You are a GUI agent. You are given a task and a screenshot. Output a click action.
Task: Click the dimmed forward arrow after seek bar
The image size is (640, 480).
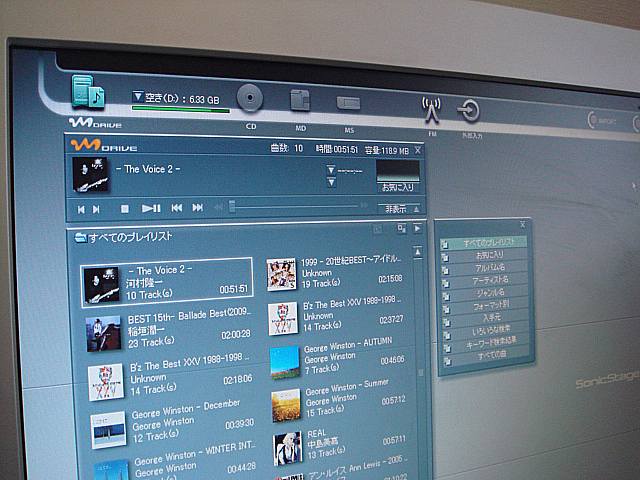[364, 205]
